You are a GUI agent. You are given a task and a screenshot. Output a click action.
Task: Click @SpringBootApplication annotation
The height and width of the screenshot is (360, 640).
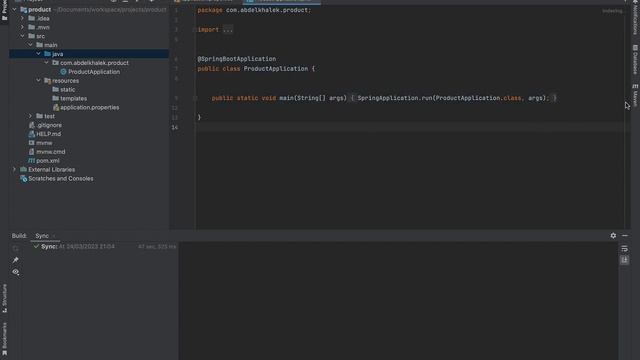coord(237,59)
